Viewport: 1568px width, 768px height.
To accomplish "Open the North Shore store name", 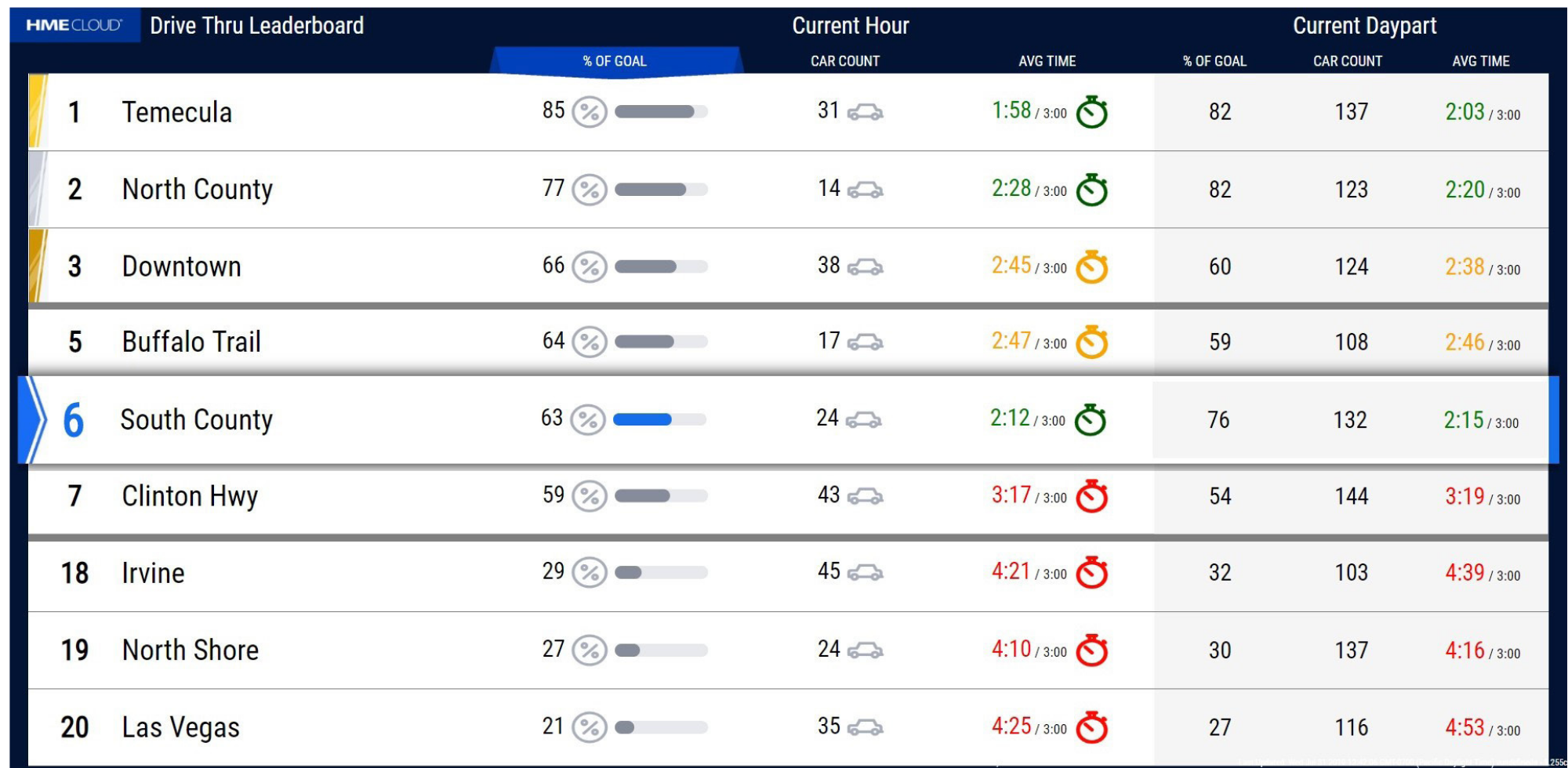I will point(191,650).
